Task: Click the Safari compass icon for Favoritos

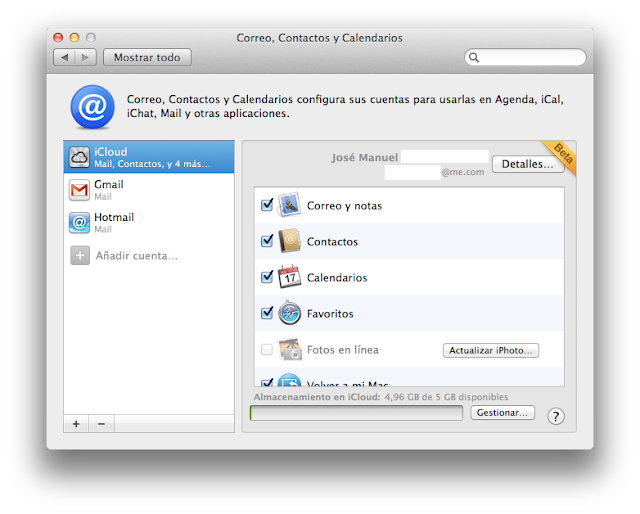Action: click(x=289, y=313)
